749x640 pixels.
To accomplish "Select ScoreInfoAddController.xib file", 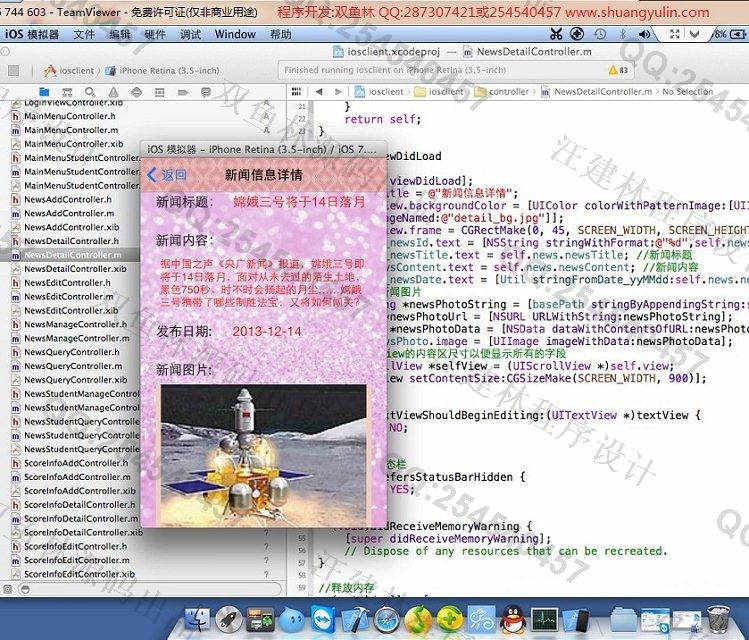I will click(78, 491).
